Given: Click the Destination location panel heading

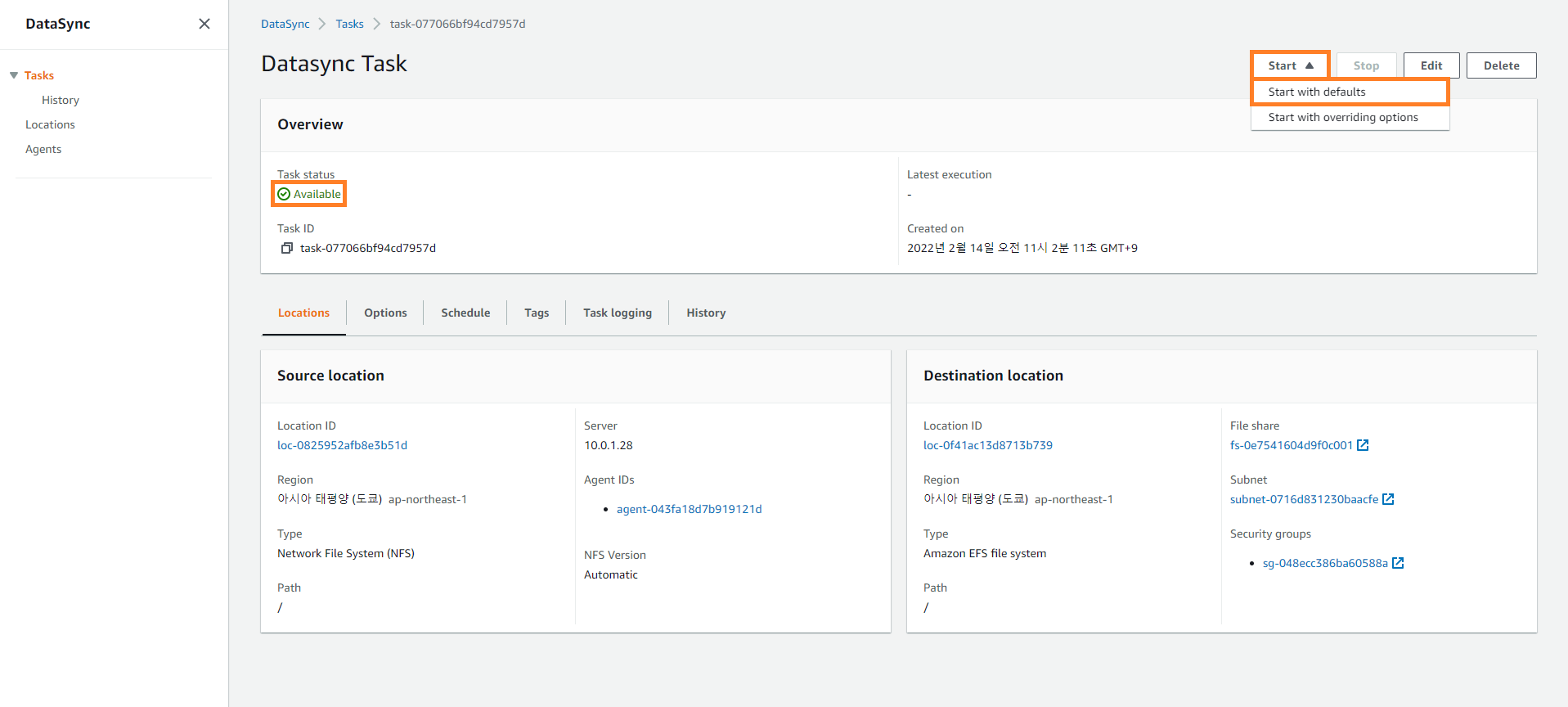Looking at the screenshot, I should 993,376.
